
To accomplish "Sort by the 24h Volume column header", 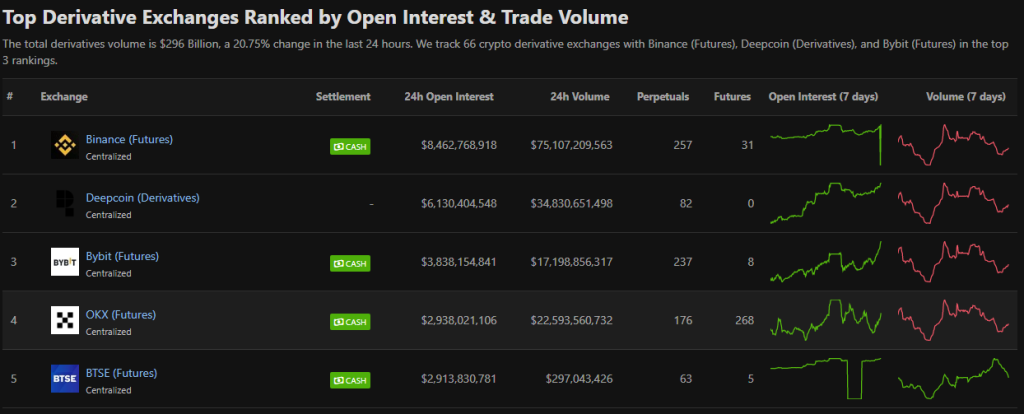I will point(579,97).
